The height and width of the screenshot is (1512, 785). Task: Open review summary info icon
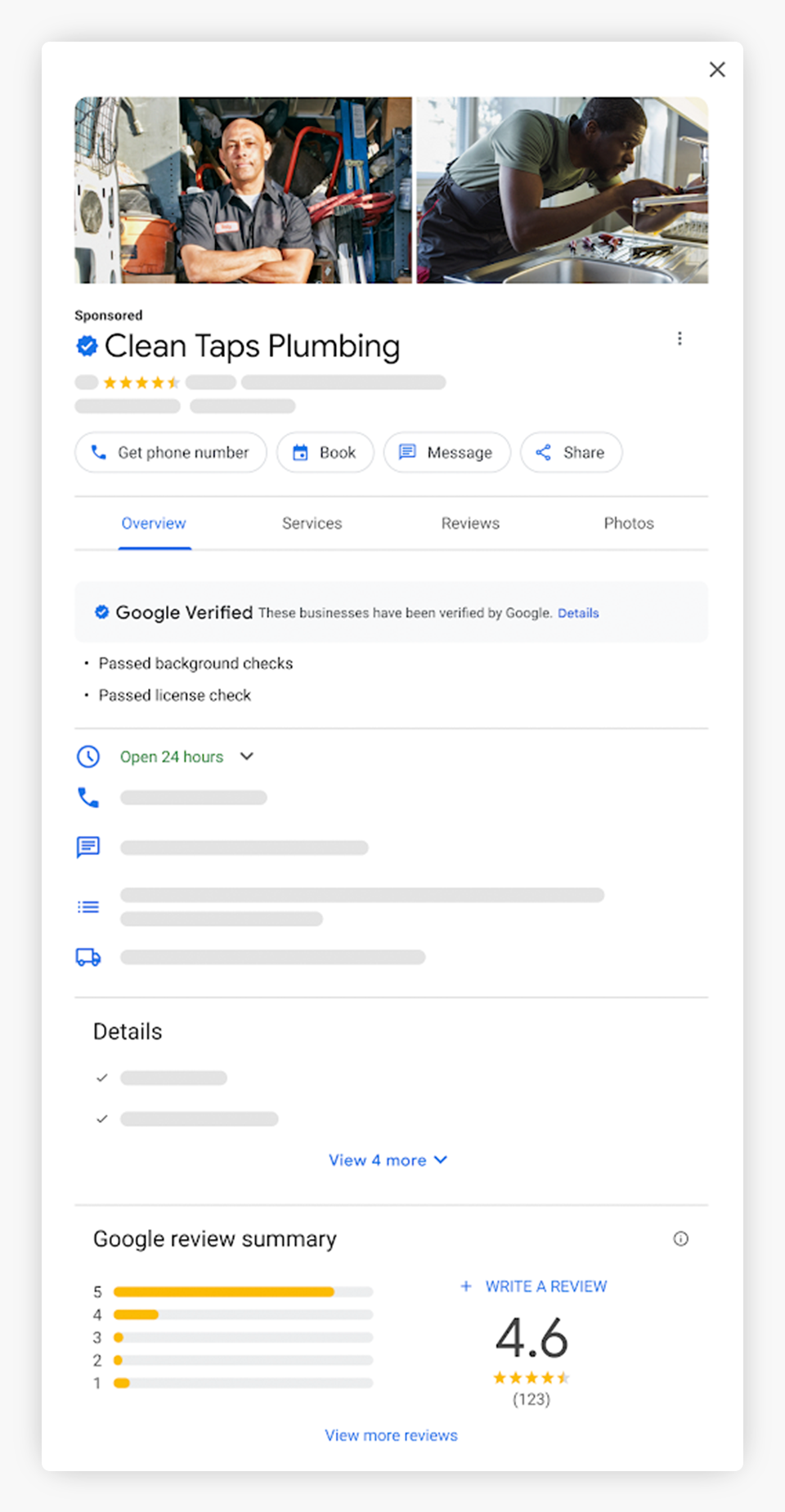click(x=680, y=1239)
